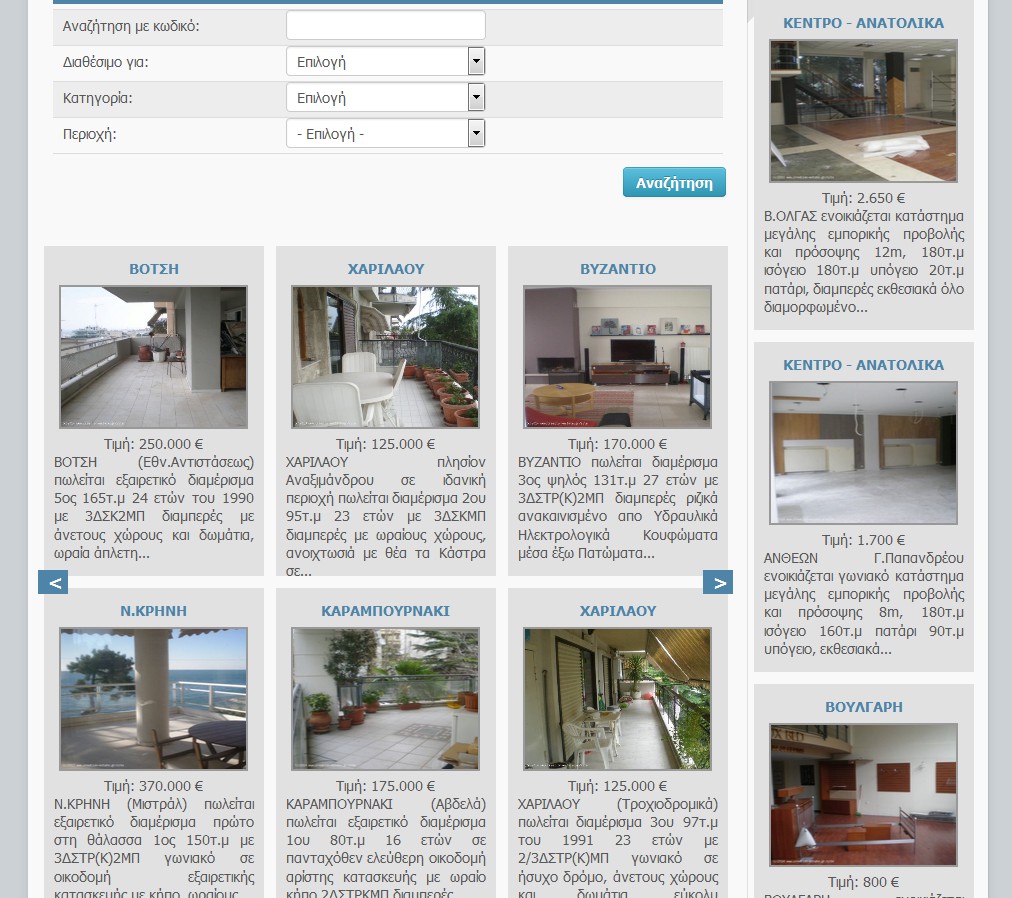Click the price 'Τιμή: 170.000 €'
This screenshot has width=1012, height=898.
click(618, 444)
